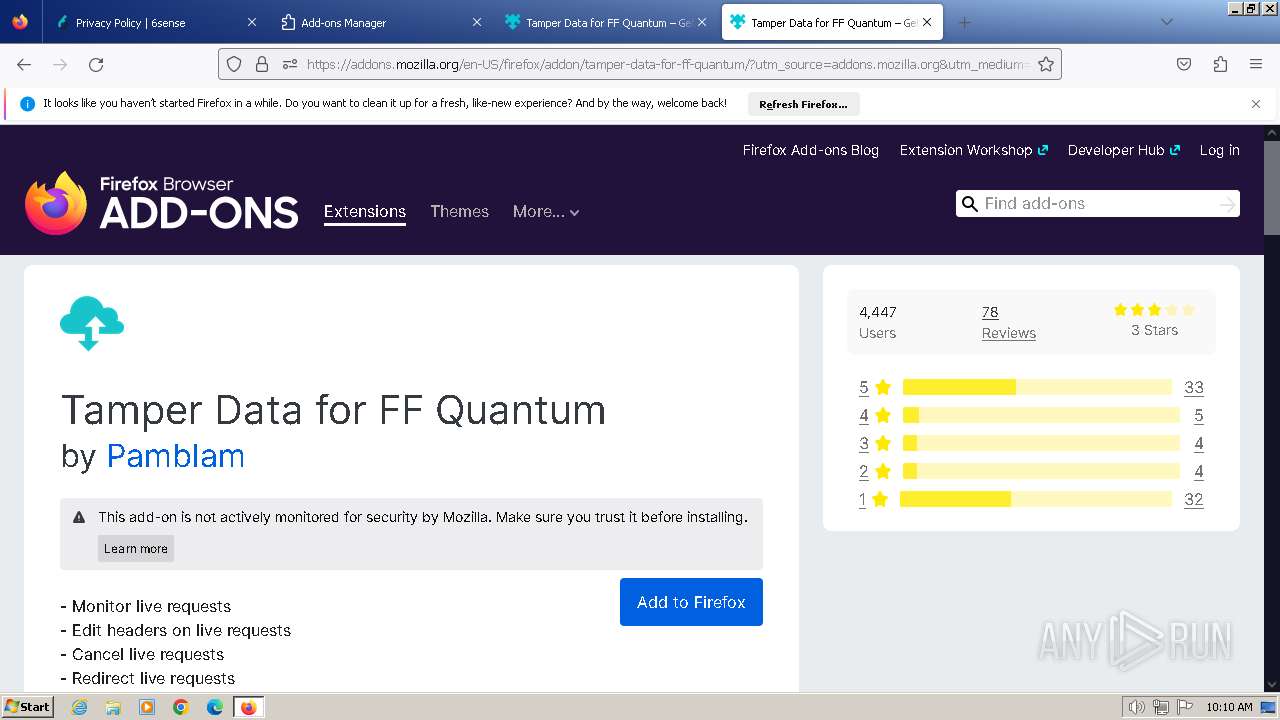Open the Extensions puzzle icon

click(1220, 64)
